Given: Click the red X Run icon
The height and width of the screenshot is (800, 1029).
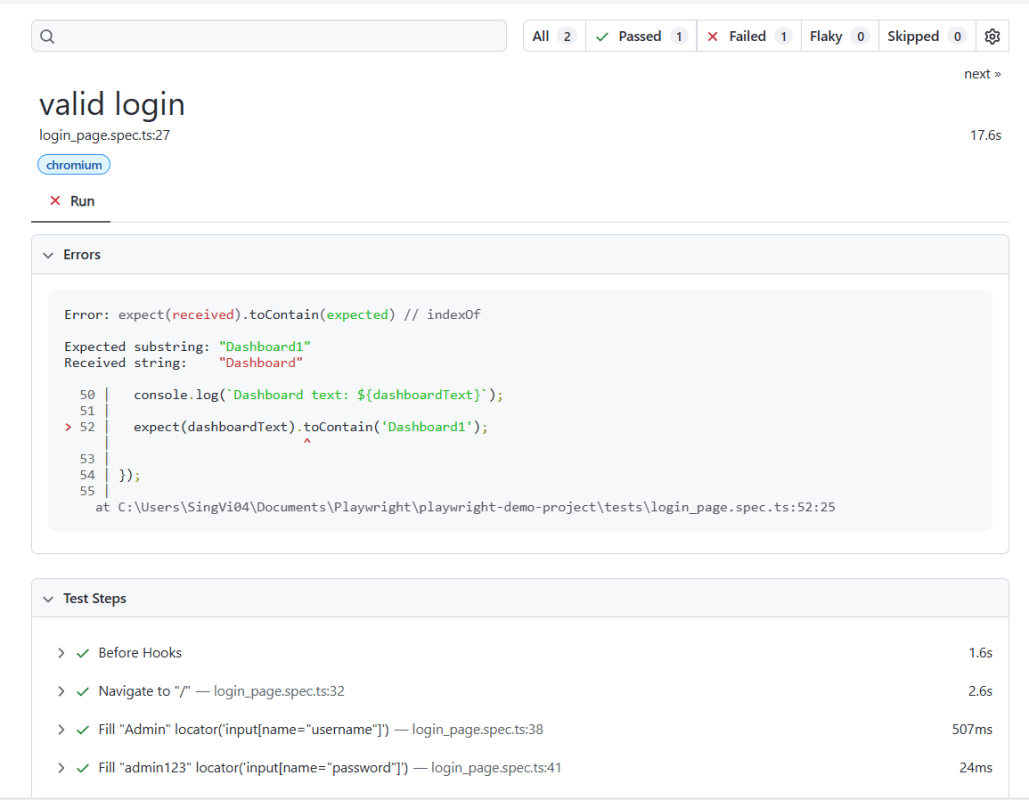Looking at the screenshot, I should [x=55, y=201].
